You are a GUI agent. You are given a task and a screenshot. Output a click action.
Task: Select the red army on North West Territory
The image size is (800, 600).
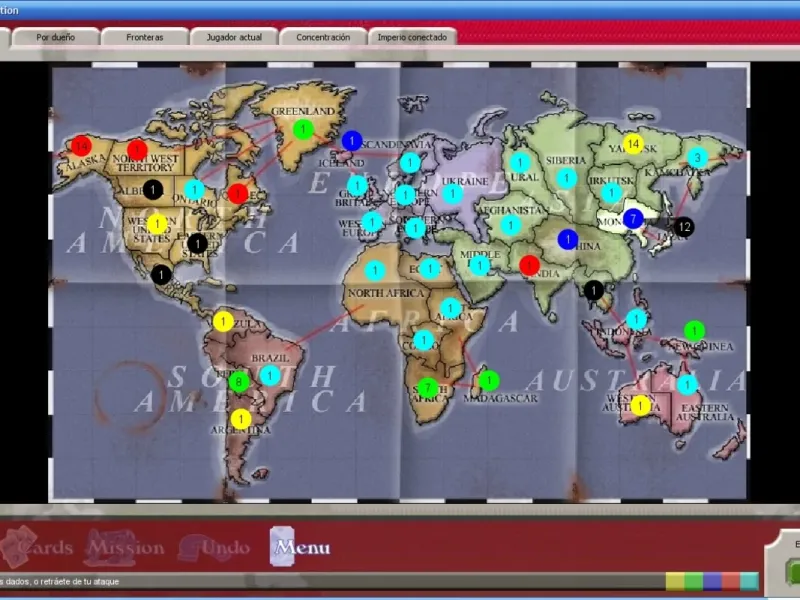pyautogui.click(x=137, y=150)
